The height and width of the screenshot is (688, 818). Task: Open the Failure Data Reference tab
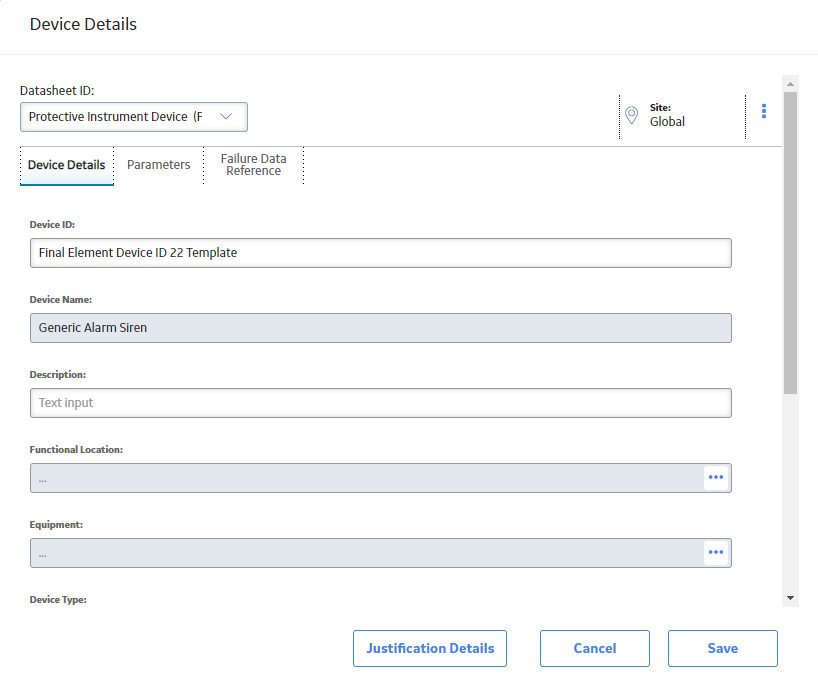[x=254, y=165]
